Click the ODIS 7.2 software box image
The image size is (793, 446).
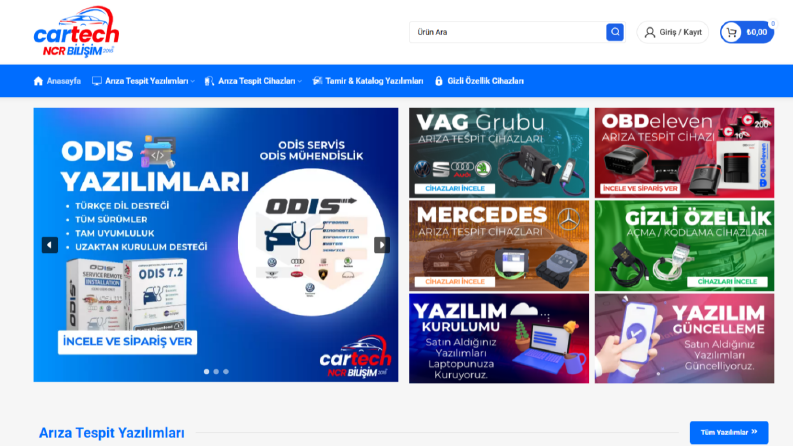[x=155, y=295]
